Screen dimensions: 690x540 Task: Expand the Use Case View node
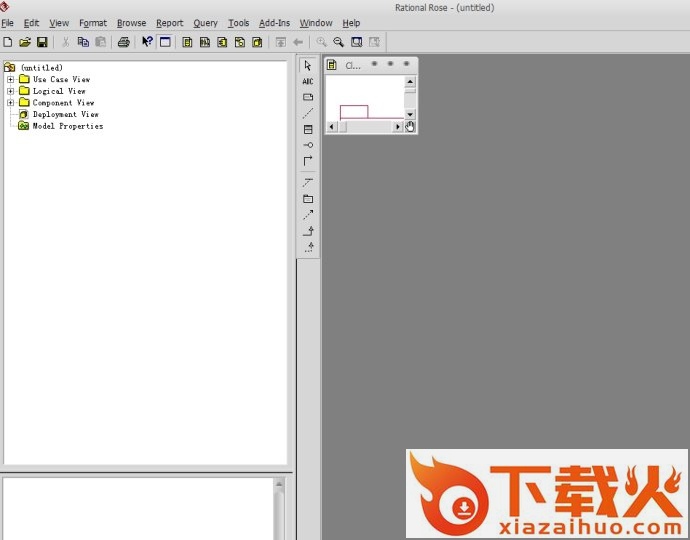tap(10, 79)
